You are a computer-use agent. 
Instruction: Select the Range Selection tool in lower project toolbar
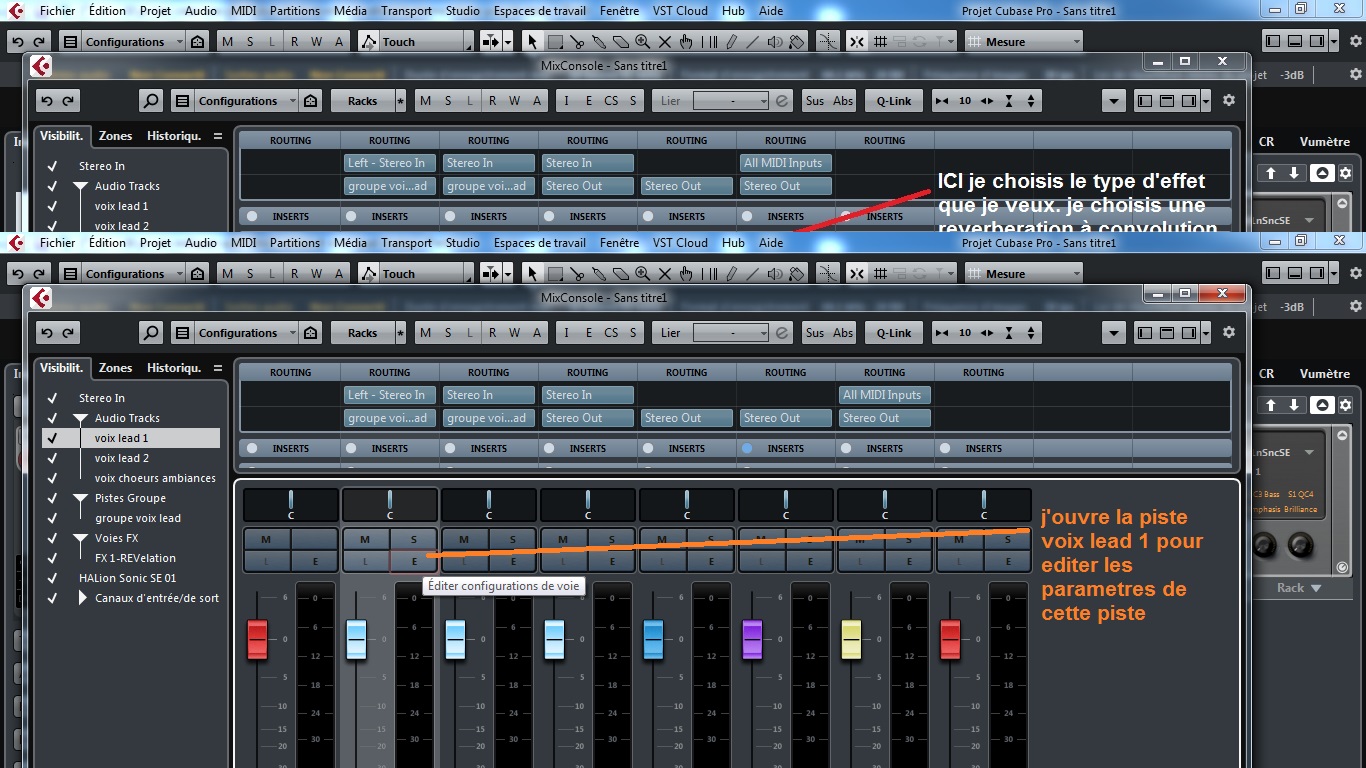tap(555, 274)
